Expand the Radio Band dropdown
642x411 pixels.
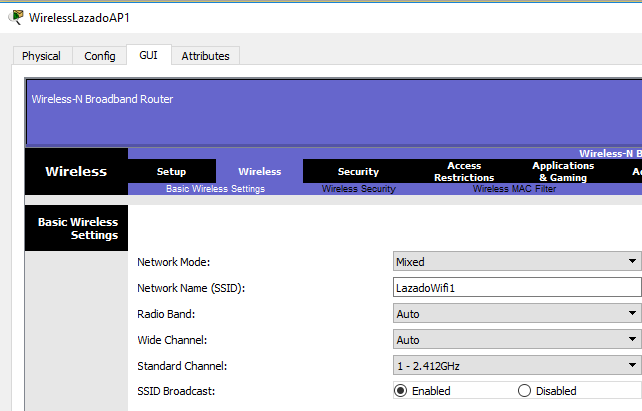point(517,314)
